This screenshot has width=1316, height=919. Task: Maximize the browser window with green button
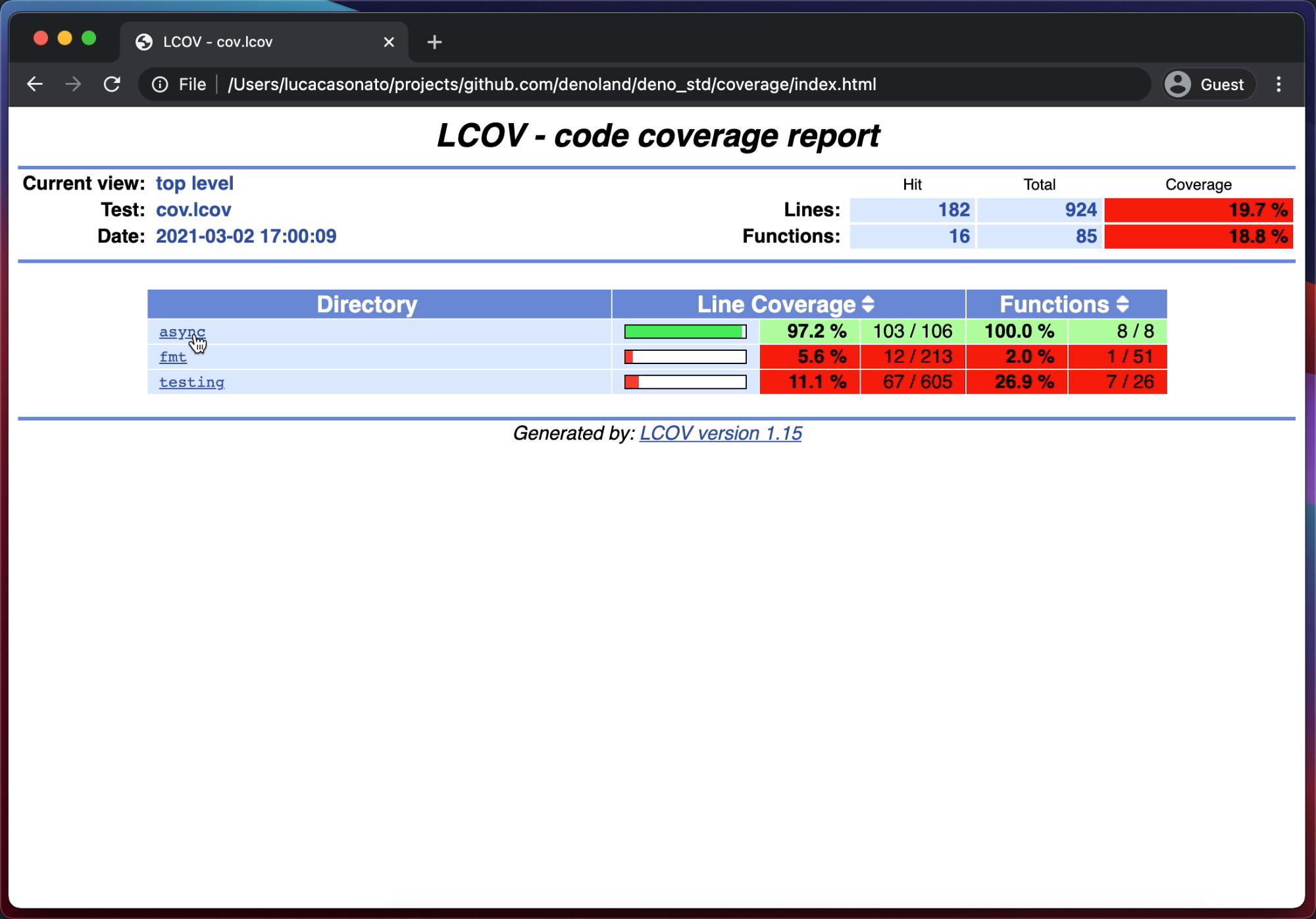(x=89, y=38)
